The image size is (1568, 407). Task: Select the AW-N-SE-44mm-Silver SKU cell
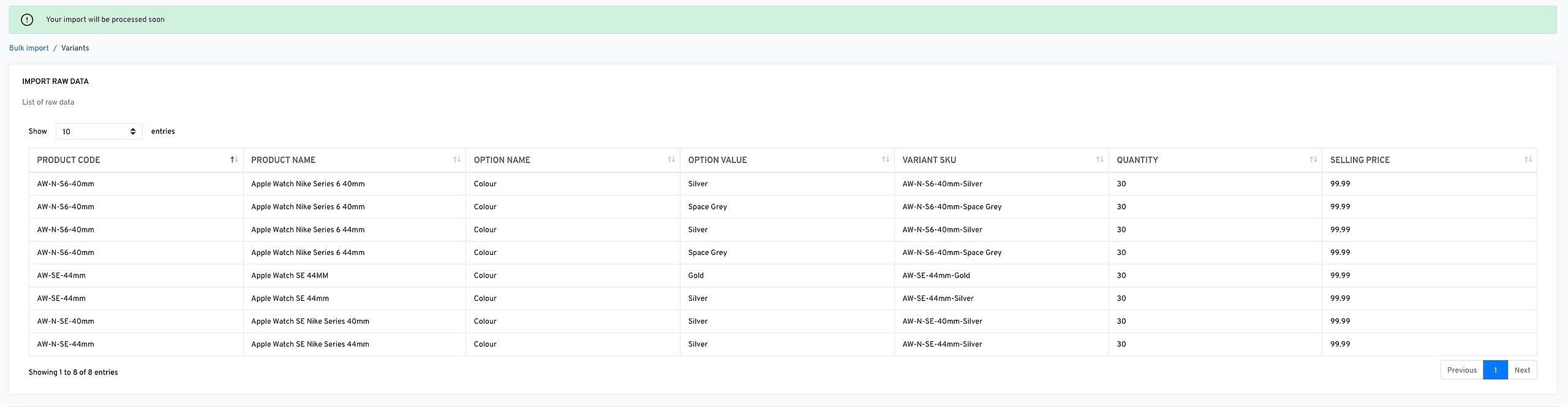click(x=942, y=344)
